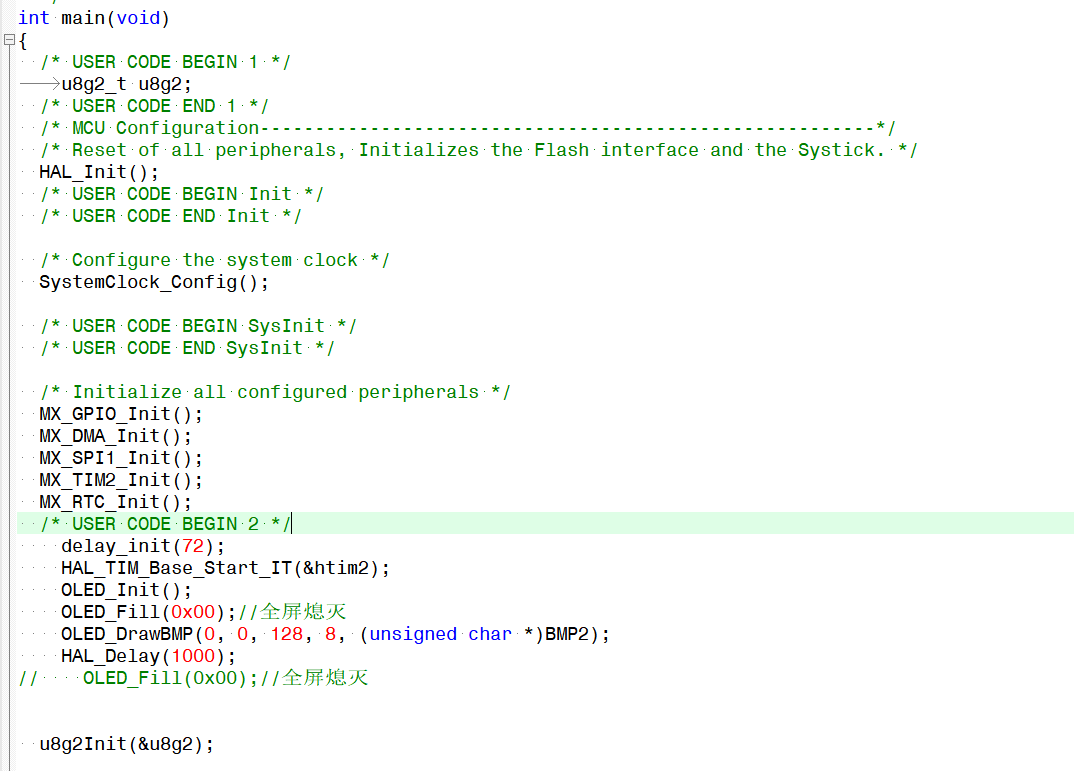The image size is (1074, 771).
Task: Click the HAL_Init() function call
Action: (x=90, y=171)
